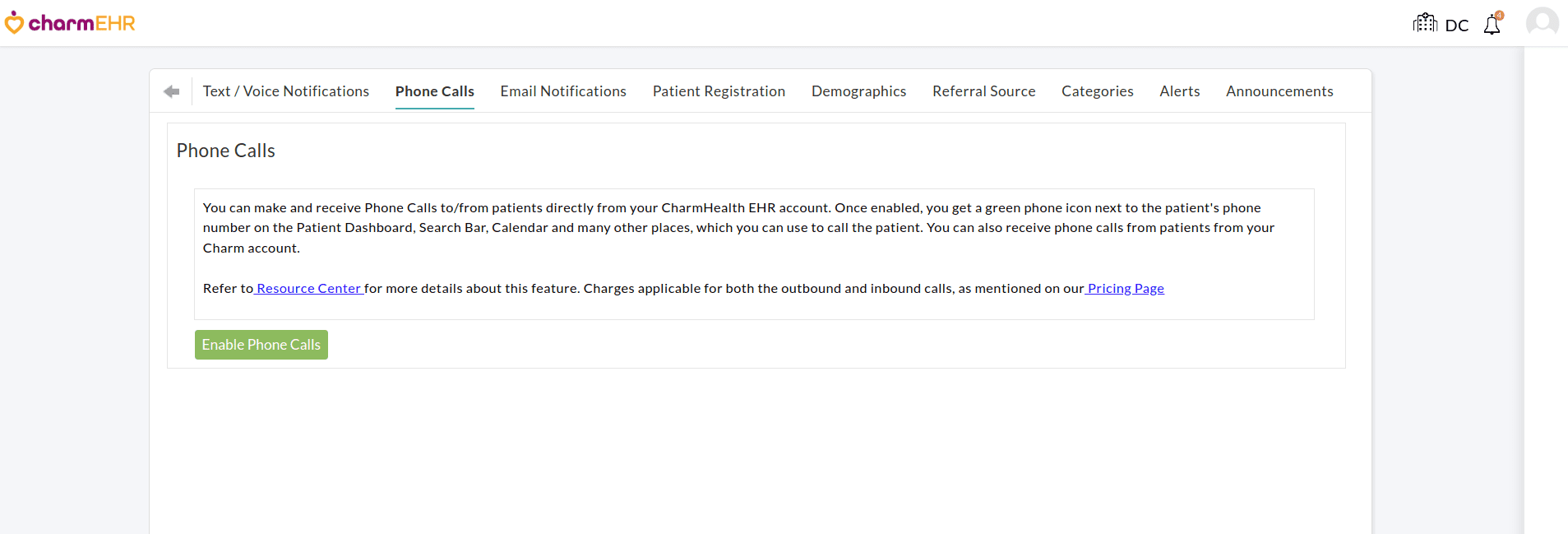Go to the Patient Registration tab
Image resolution: width=1568 pixels, height=534 pixels.
tap(719, 91)
